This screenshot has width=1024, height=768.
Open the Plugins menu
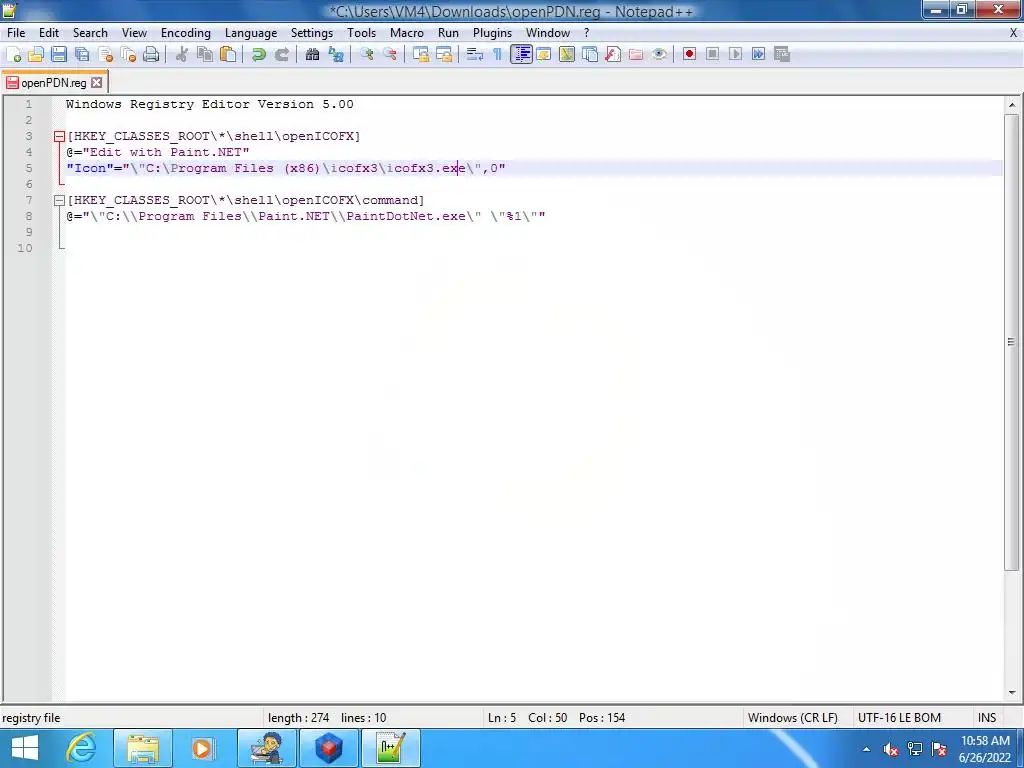point(492,33)
